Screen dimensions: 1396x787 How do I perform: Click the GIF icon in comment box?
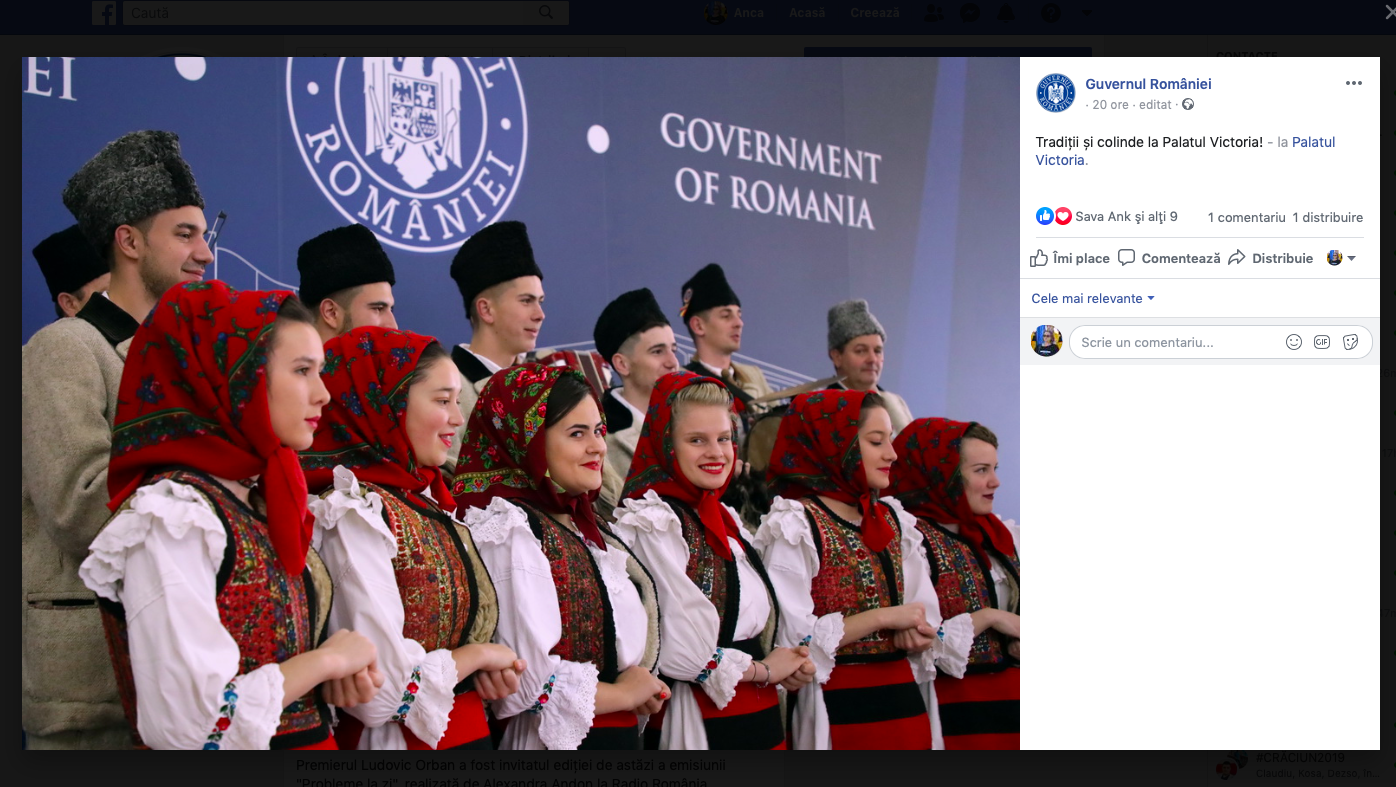coord(1321,342)
